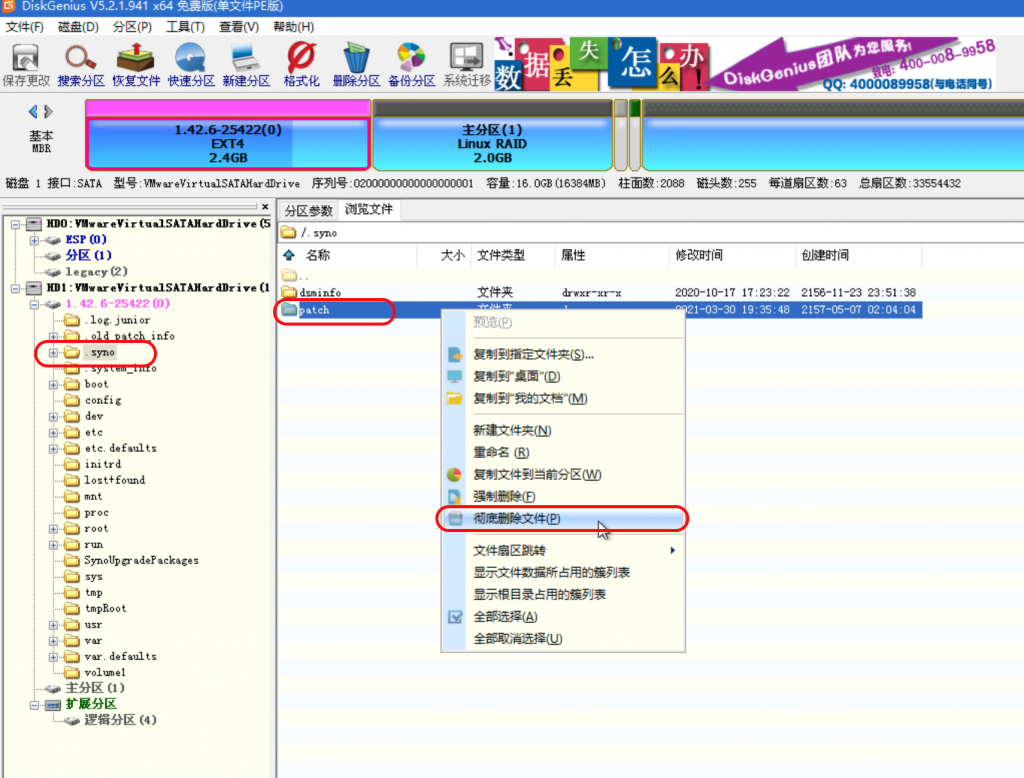Switch to the 浏览文件 tab
Image resolution: width=1024 pixels, height=778 pixels.
(x=369, y=209)
